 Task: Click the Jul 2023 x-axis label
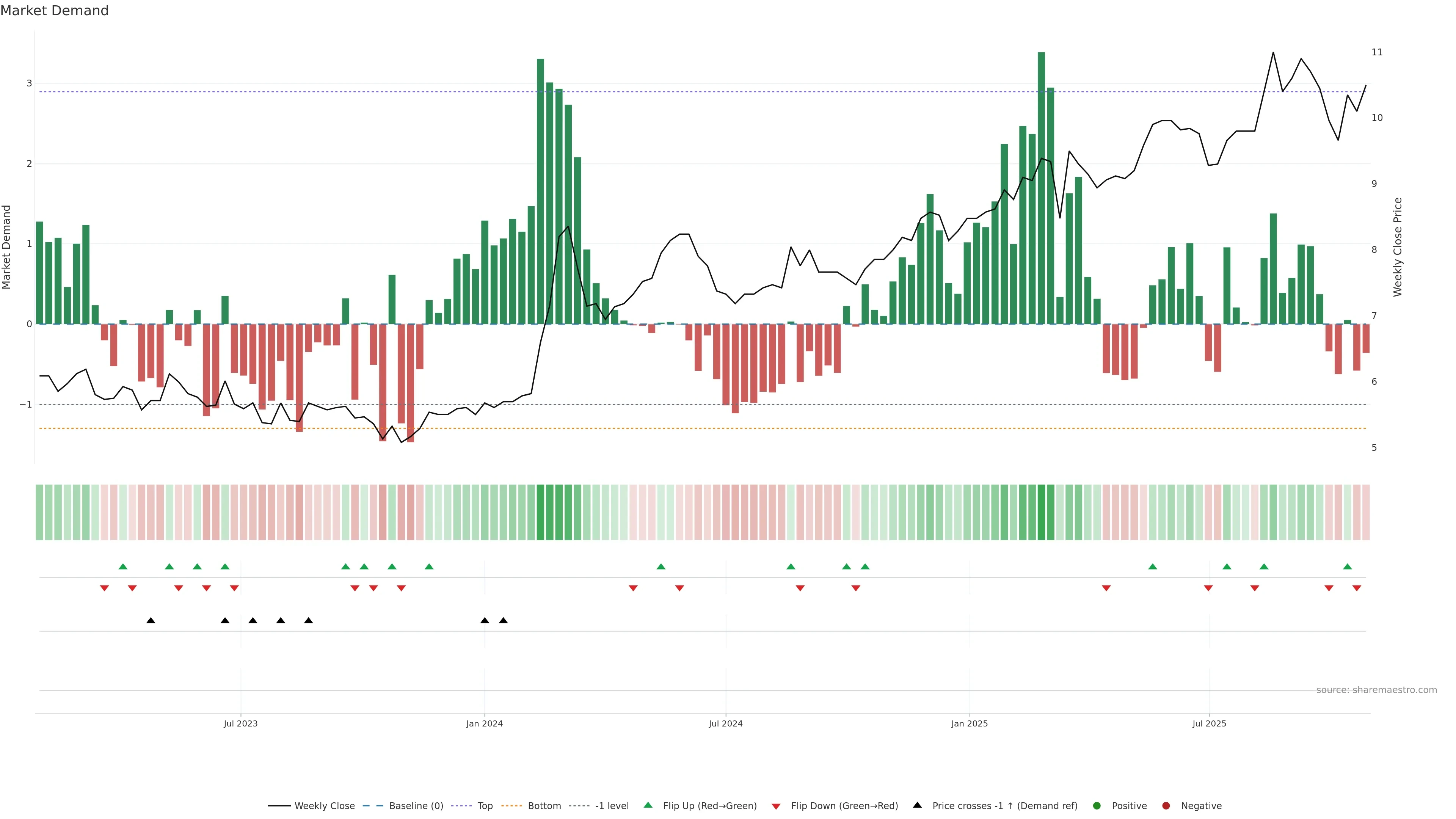click(x=240, y=723)
